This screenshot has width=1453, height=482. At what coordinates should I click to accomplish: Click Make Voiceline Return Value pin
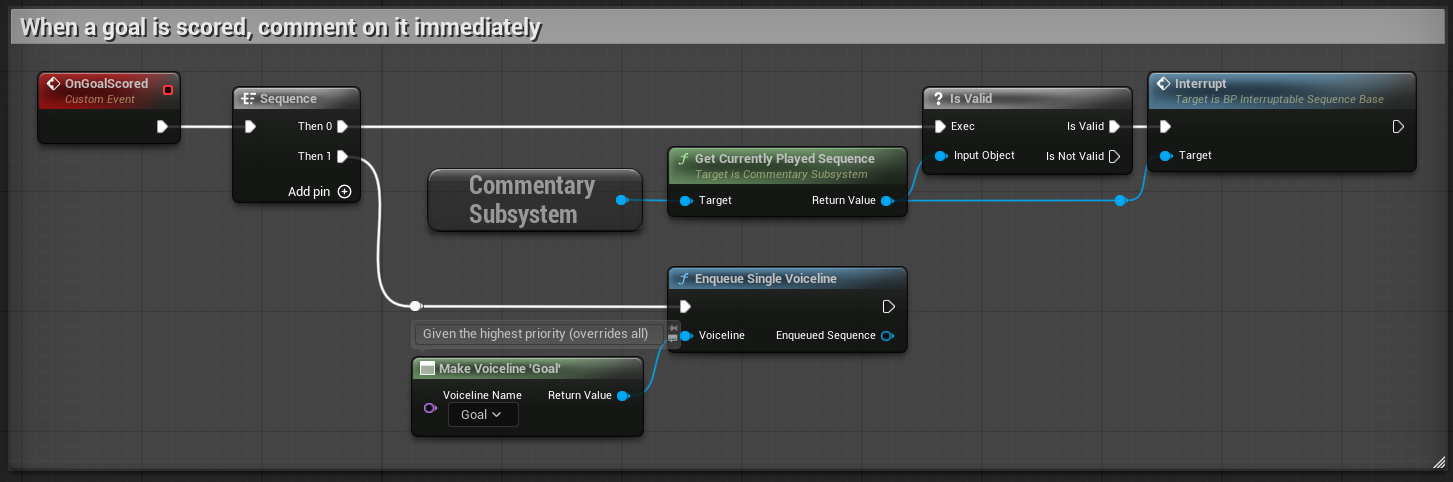click(x=623, y=396)
